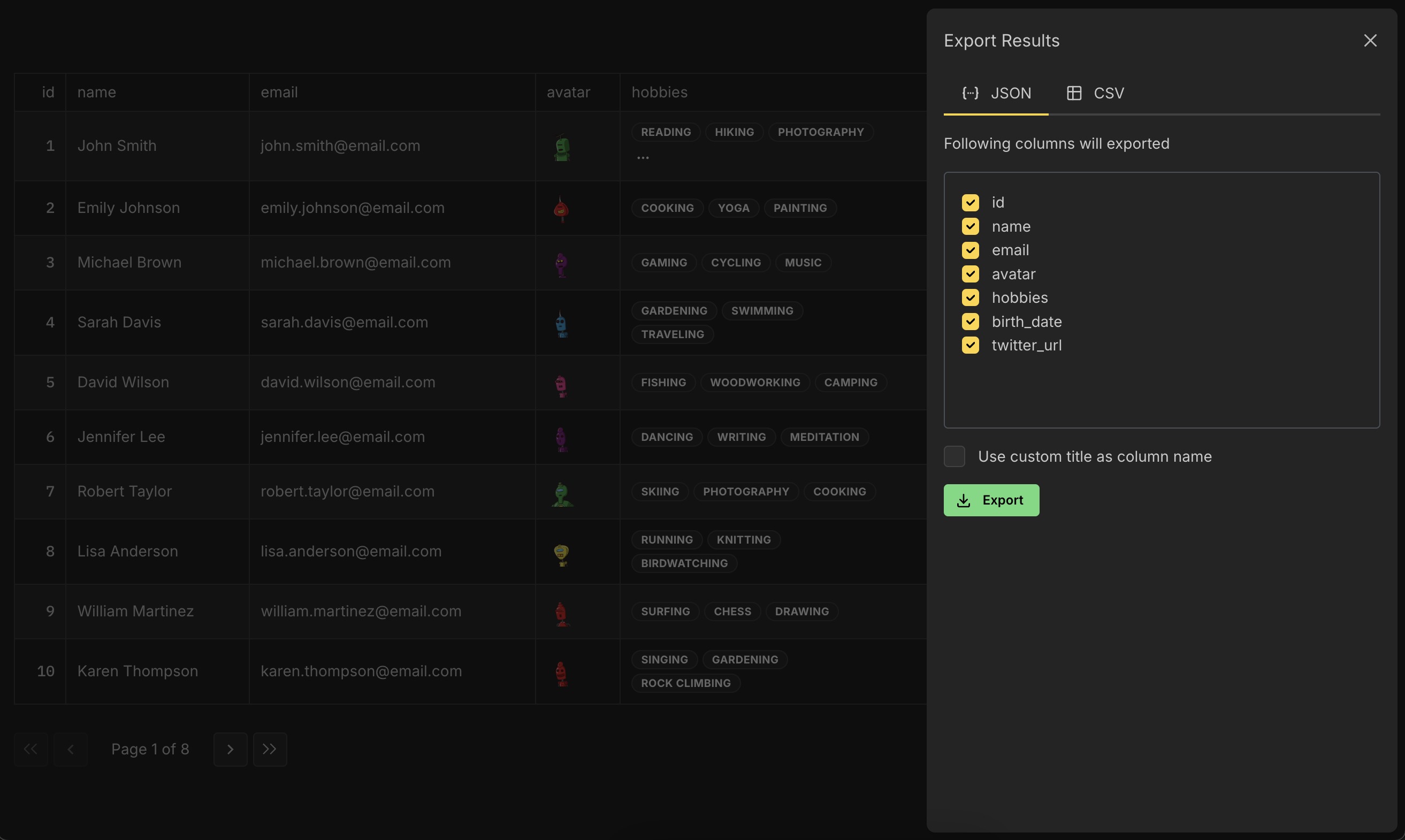Viewport: 1405px width, 840px height.
Task: Click the WOODWORKING hobby tag
Action: coord(755,383)
